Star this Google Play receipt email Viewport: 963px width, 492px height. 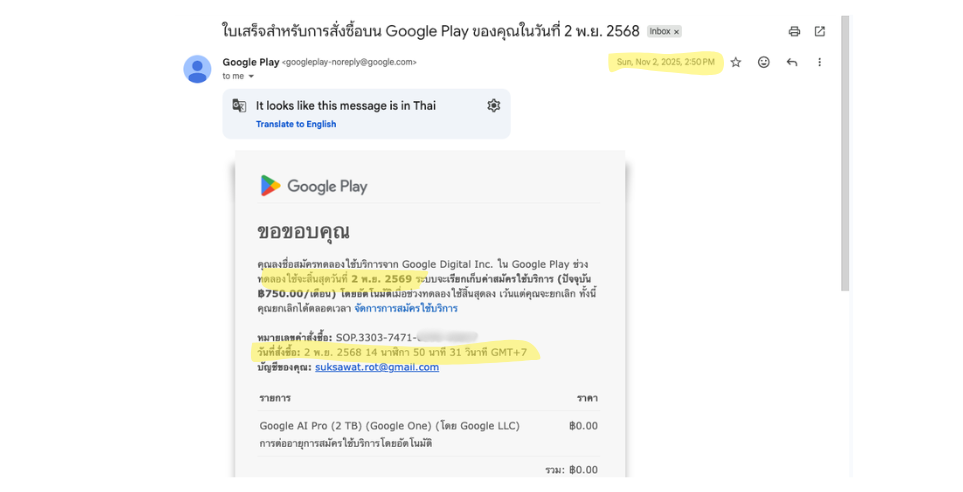[736, 62]
